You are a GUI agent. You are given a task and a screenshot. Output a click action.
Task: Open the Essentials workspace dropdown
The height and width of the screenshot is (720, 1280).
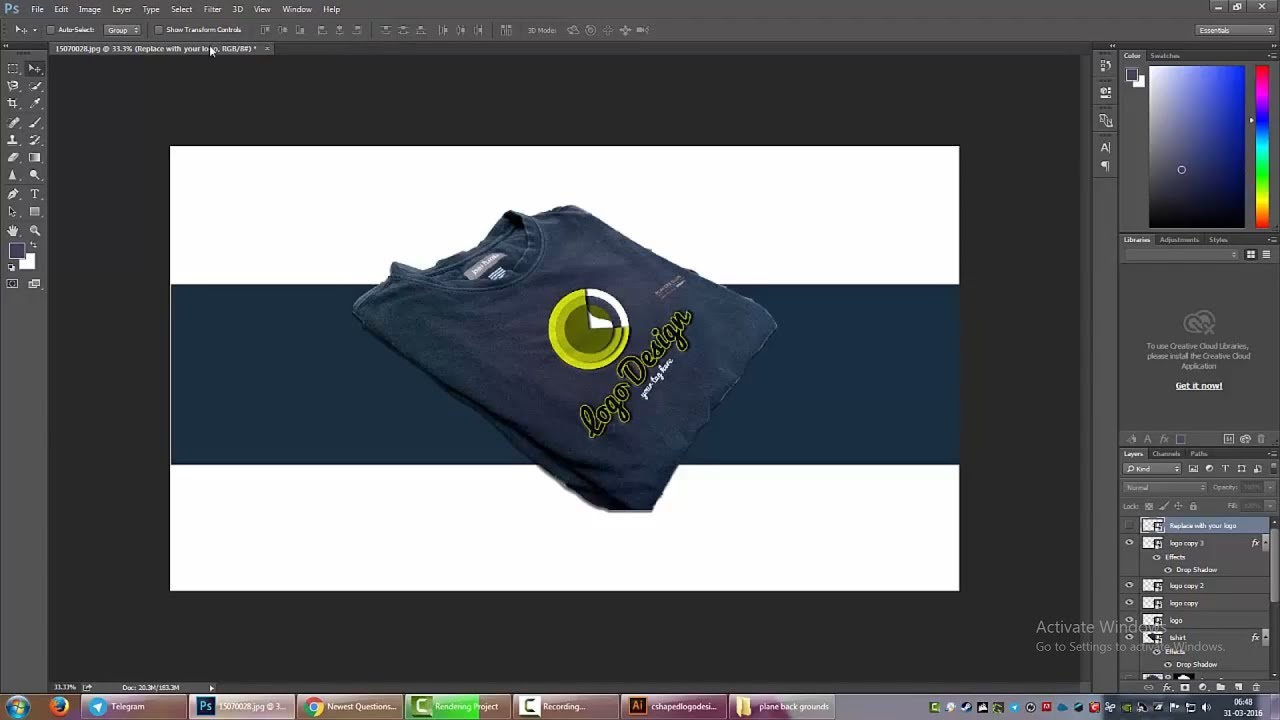(1236, 30)
